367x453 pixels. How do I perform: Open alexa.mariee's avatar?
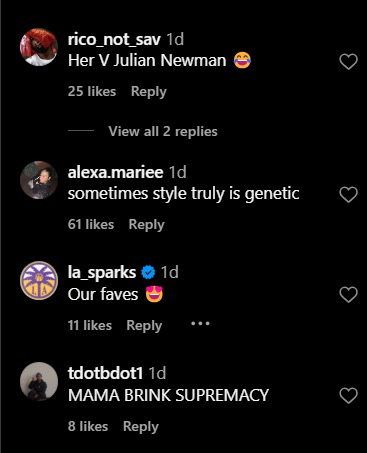(x=39, y=180)
